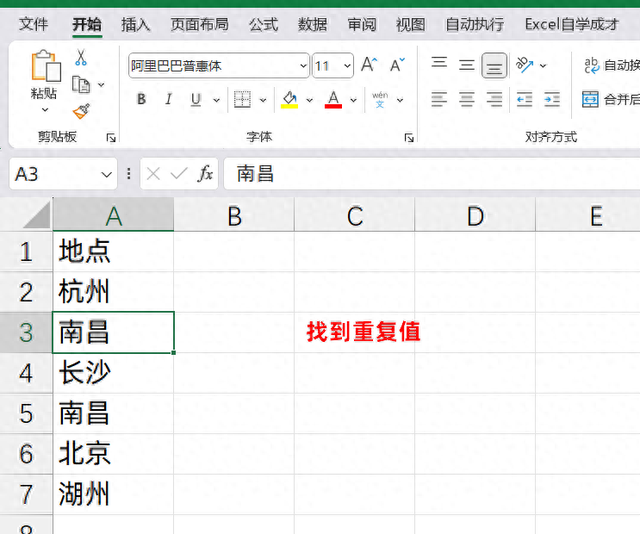
Task: Open the Excel自学成才 tab
Action: point(572,24)
